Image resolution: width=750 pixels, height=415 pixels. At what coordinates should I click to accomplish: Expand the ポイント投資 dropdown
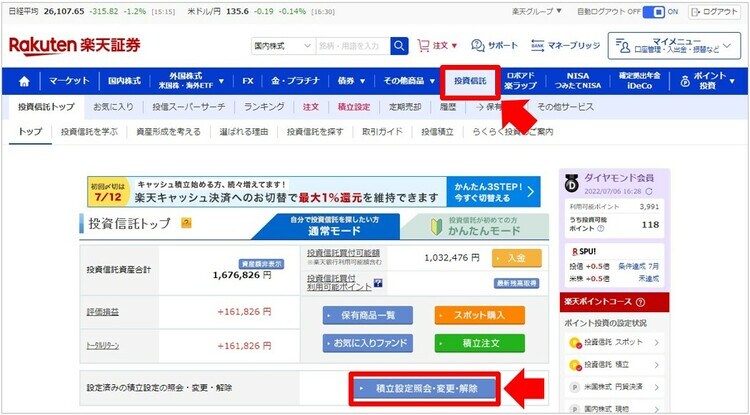tap(707, 81)
